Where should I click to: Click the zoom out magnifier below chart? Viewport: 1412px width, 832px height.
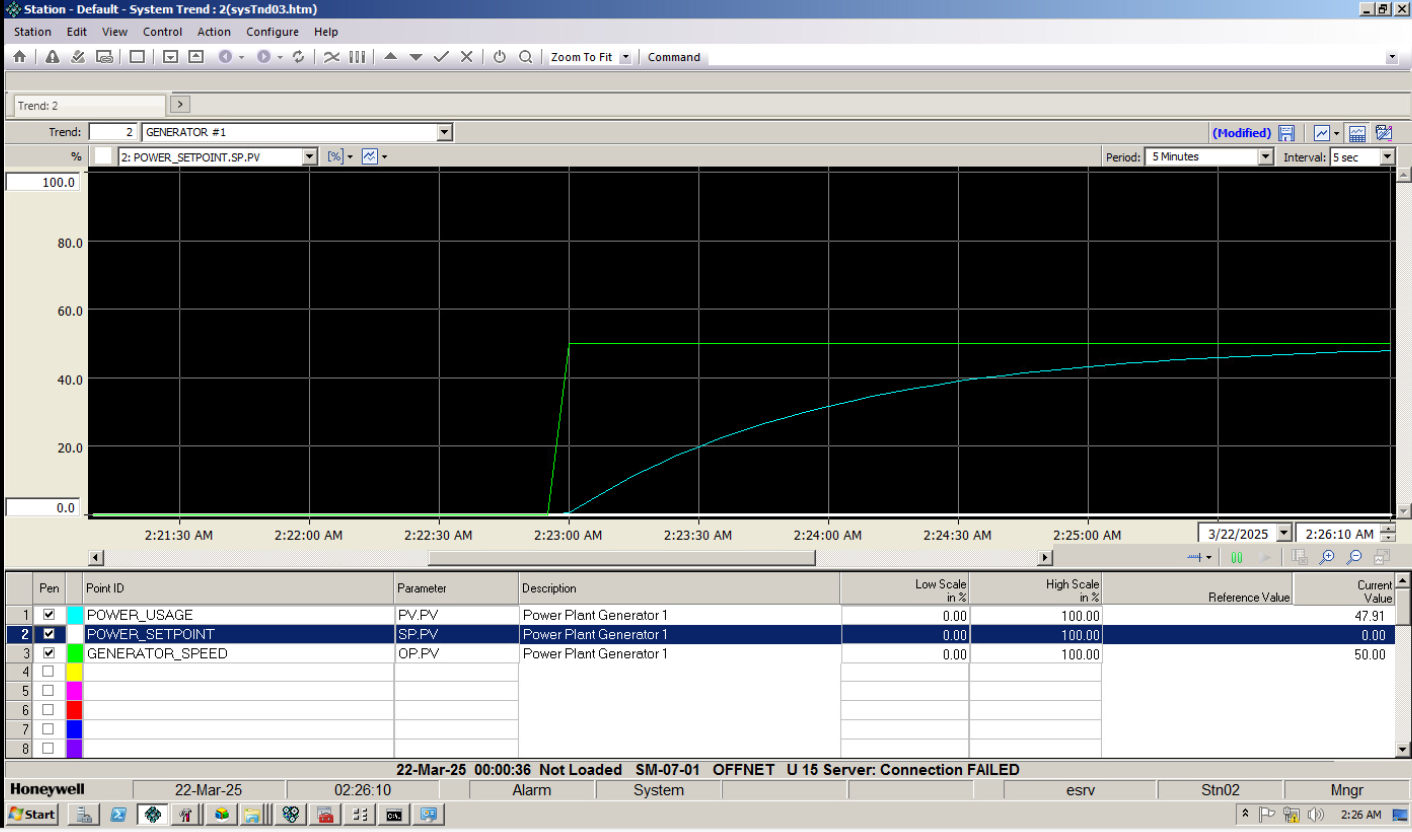[x=1355, y=557]
